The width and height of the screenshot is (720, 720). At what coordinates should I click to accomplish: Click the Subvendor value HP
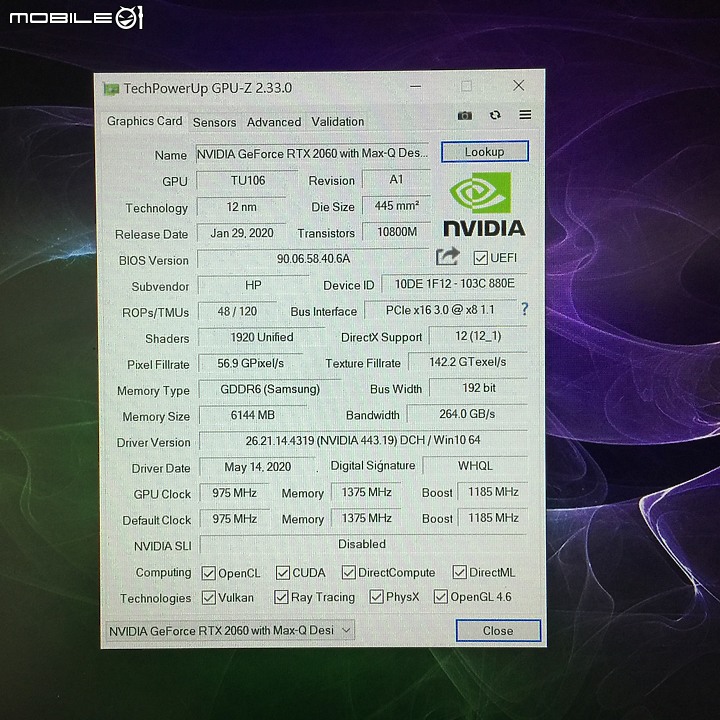(253, 285)
